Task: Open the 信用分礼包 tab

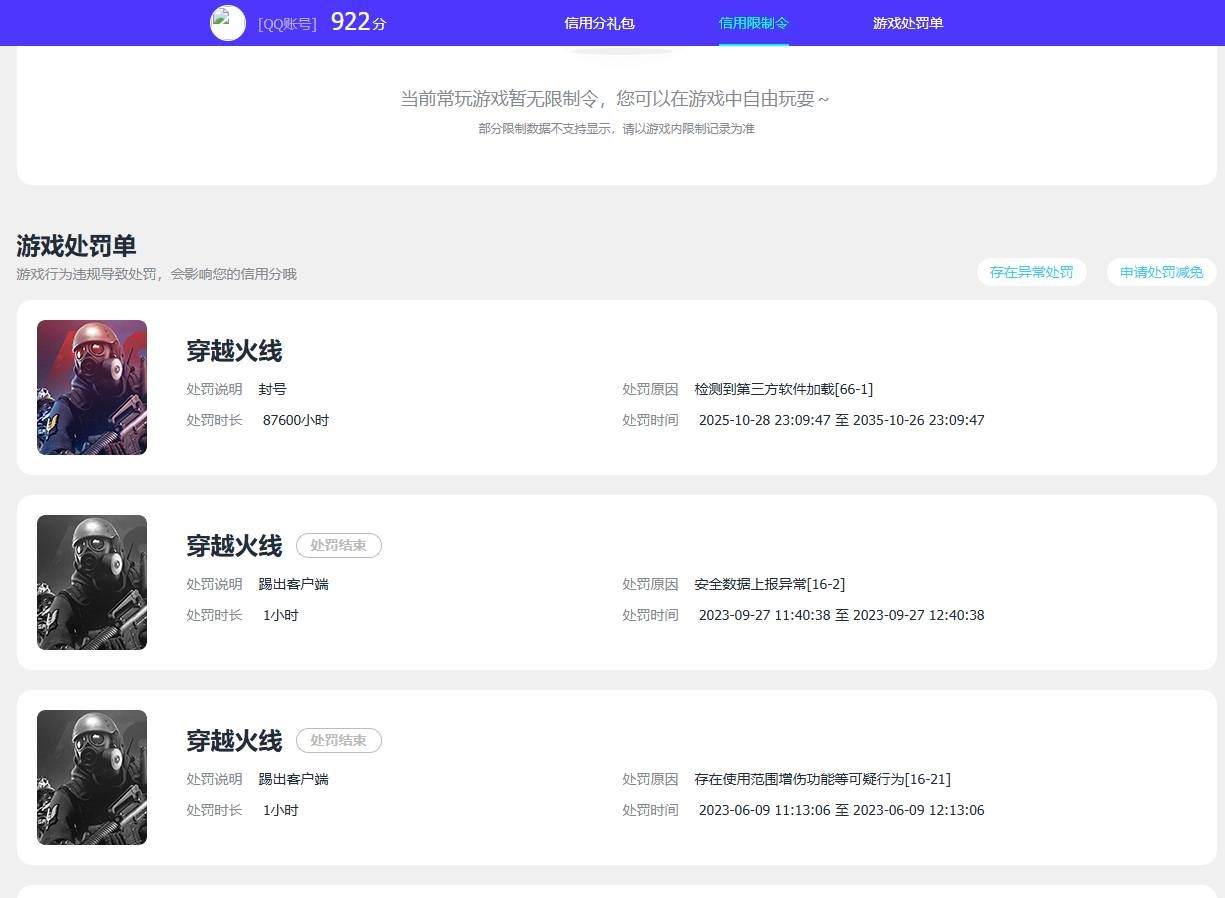Action: click(x=599, y=23)
